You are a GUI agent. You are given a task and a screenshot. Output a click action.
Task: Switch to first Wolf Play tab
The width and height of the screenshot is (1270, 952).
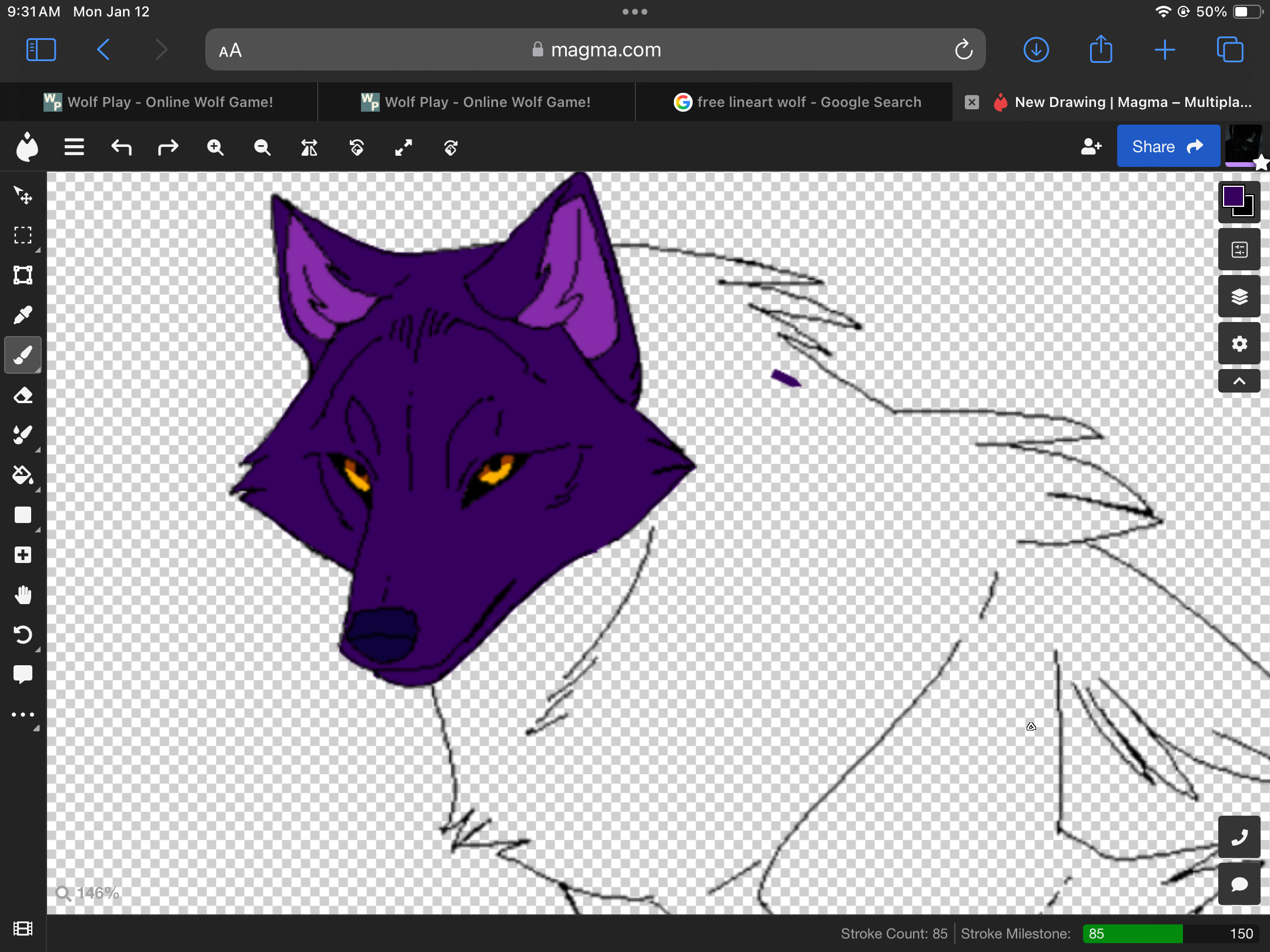(159, 102)
